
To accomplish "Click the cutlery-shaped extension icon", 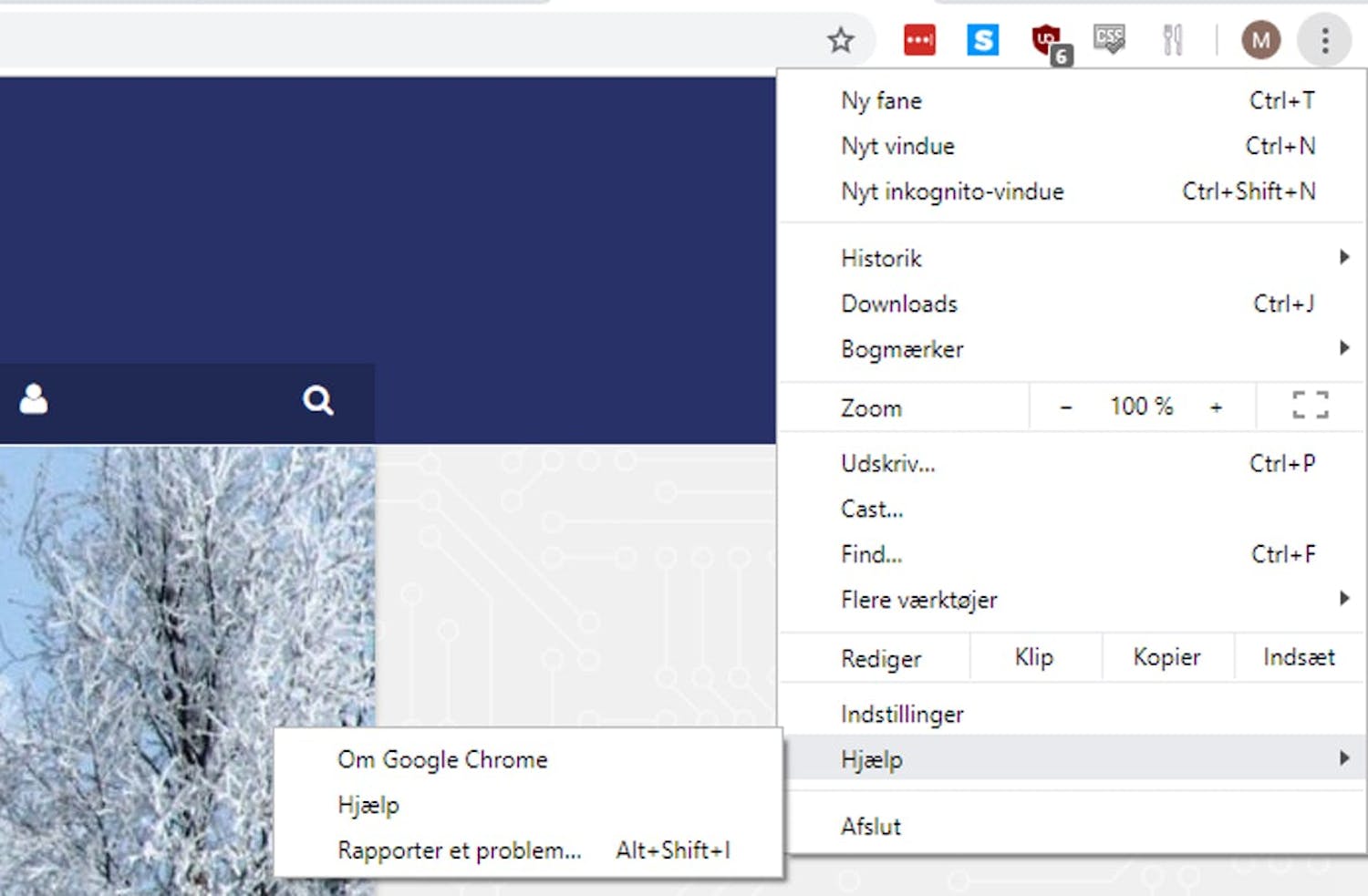I will [1173, 39].
